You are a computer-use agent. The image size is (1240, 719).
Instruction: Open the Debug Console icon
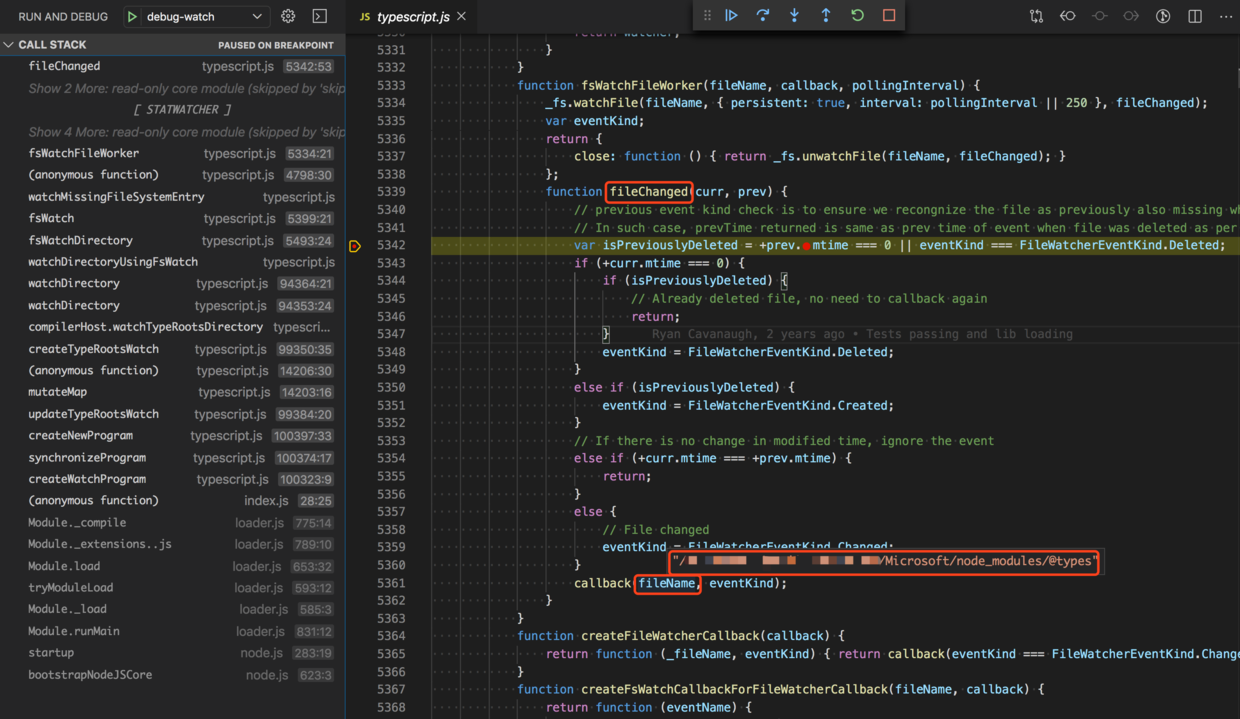pos(320,17)
